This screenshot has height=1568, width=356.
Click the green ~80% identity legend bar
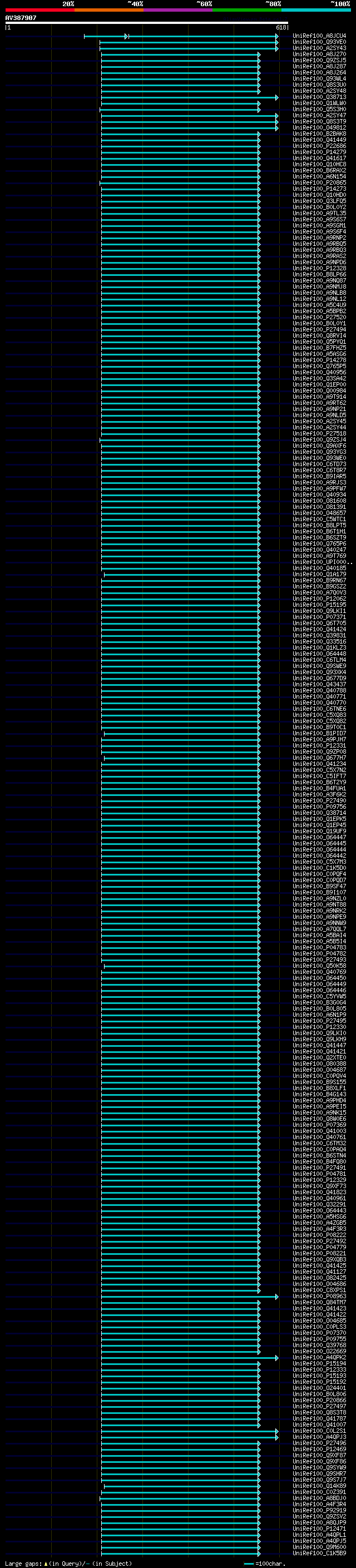tap(247, 10)
